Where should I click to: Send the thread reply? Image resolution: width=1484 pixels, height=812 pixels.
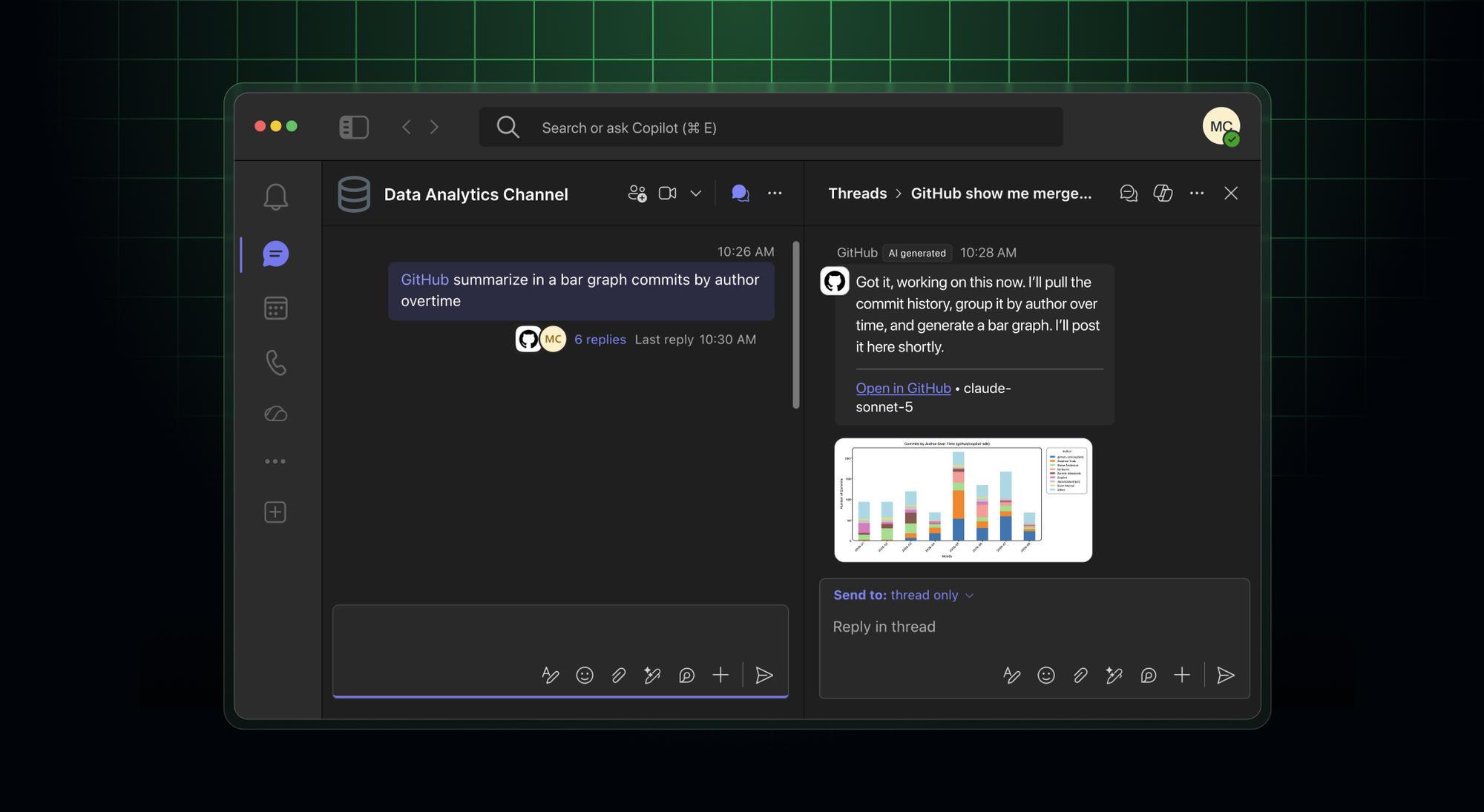click(x=1226, y=675)
